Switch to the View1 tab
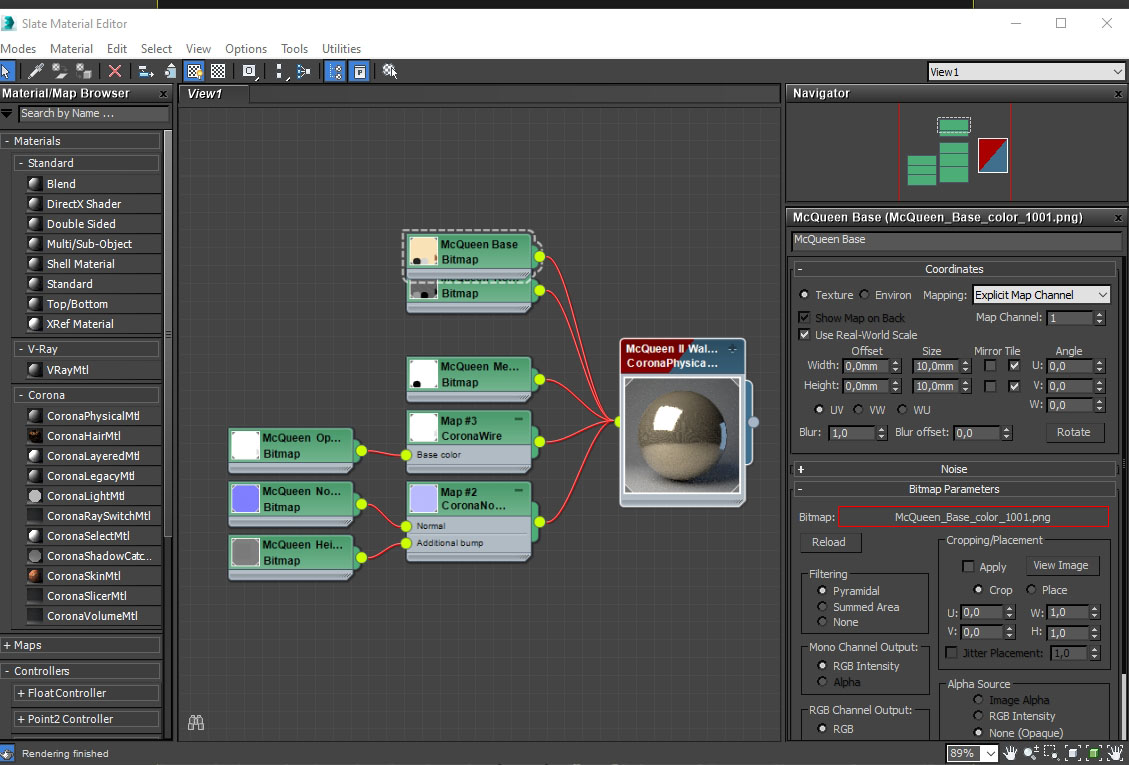The image size is (1129, 765). [x=205, y=94]
